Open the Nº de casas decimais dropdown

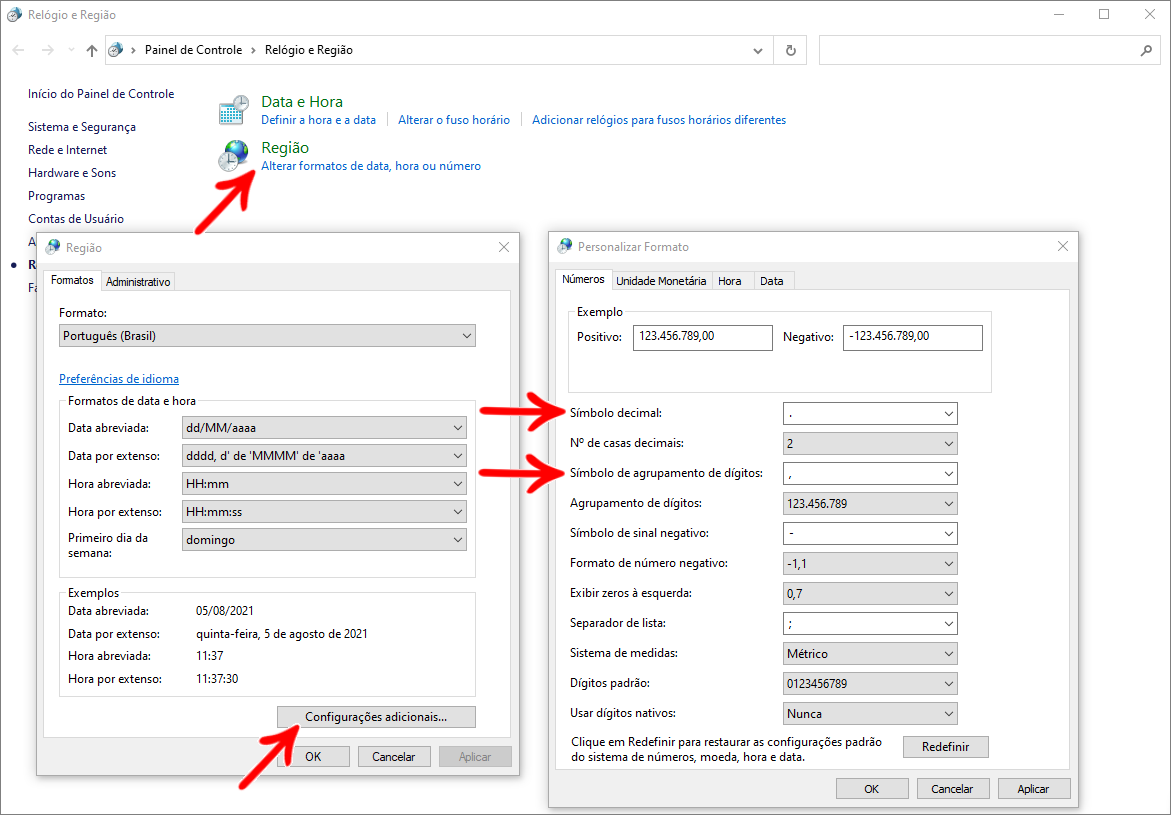click(x=870, y=444)
